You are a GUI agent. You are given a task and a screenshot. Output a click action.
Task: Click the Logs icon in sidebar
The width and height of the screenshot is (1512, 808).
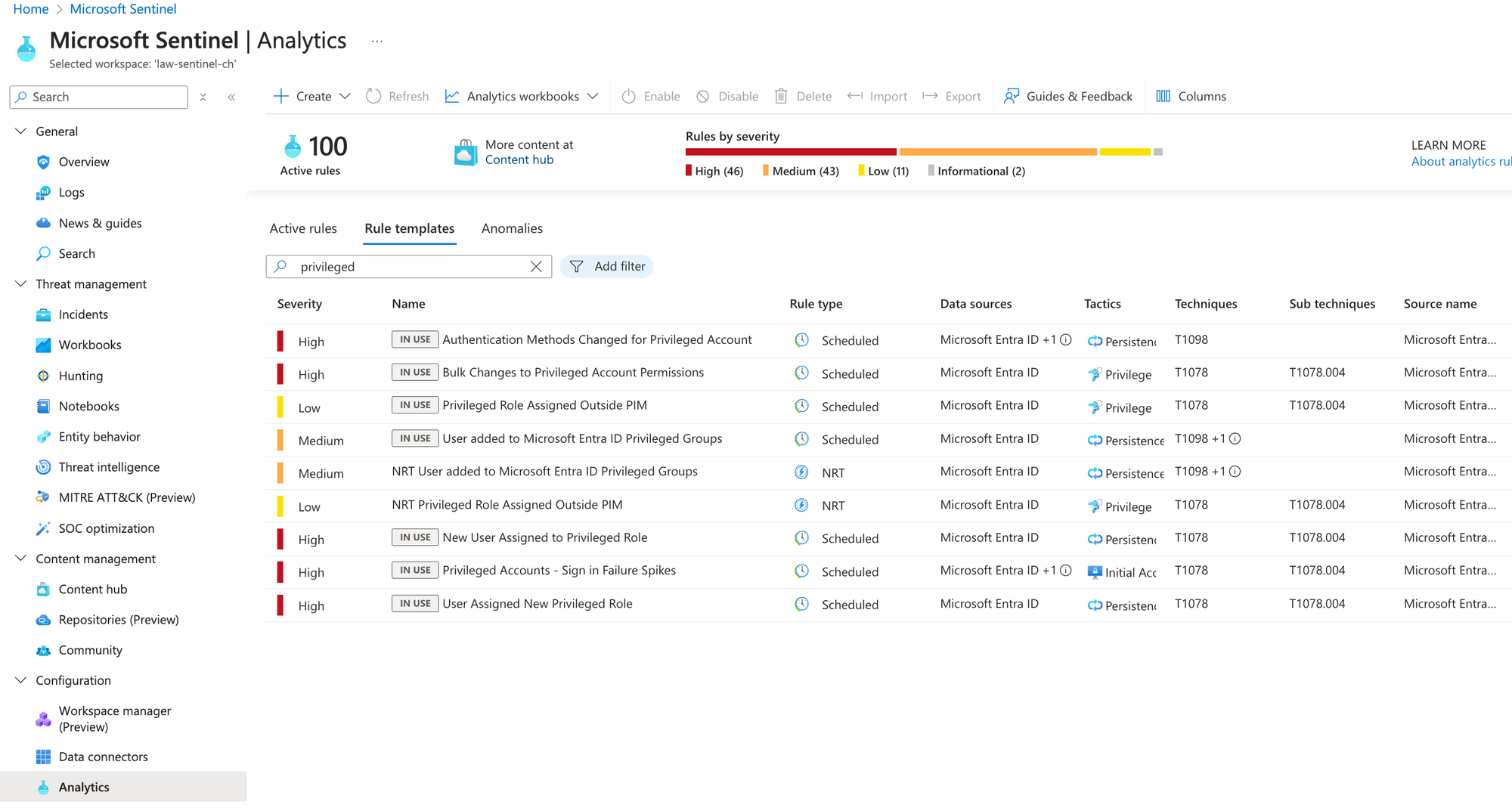pos(43,193)
